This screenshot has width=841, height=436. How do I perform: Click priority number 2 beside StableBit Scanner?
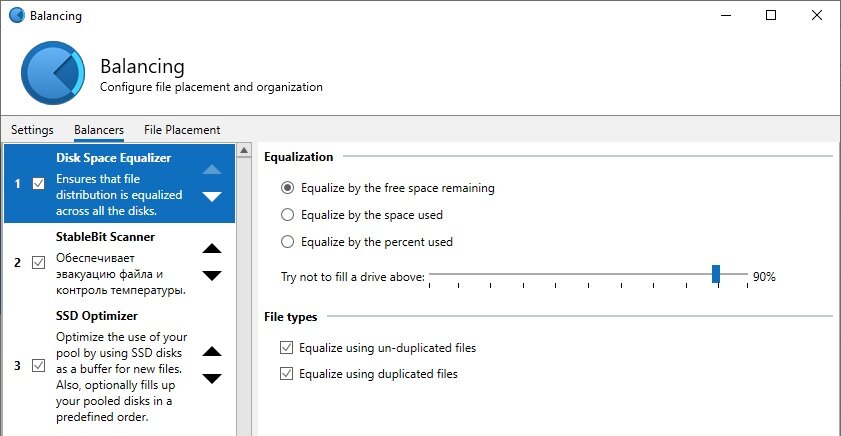(x=17, y=262)
